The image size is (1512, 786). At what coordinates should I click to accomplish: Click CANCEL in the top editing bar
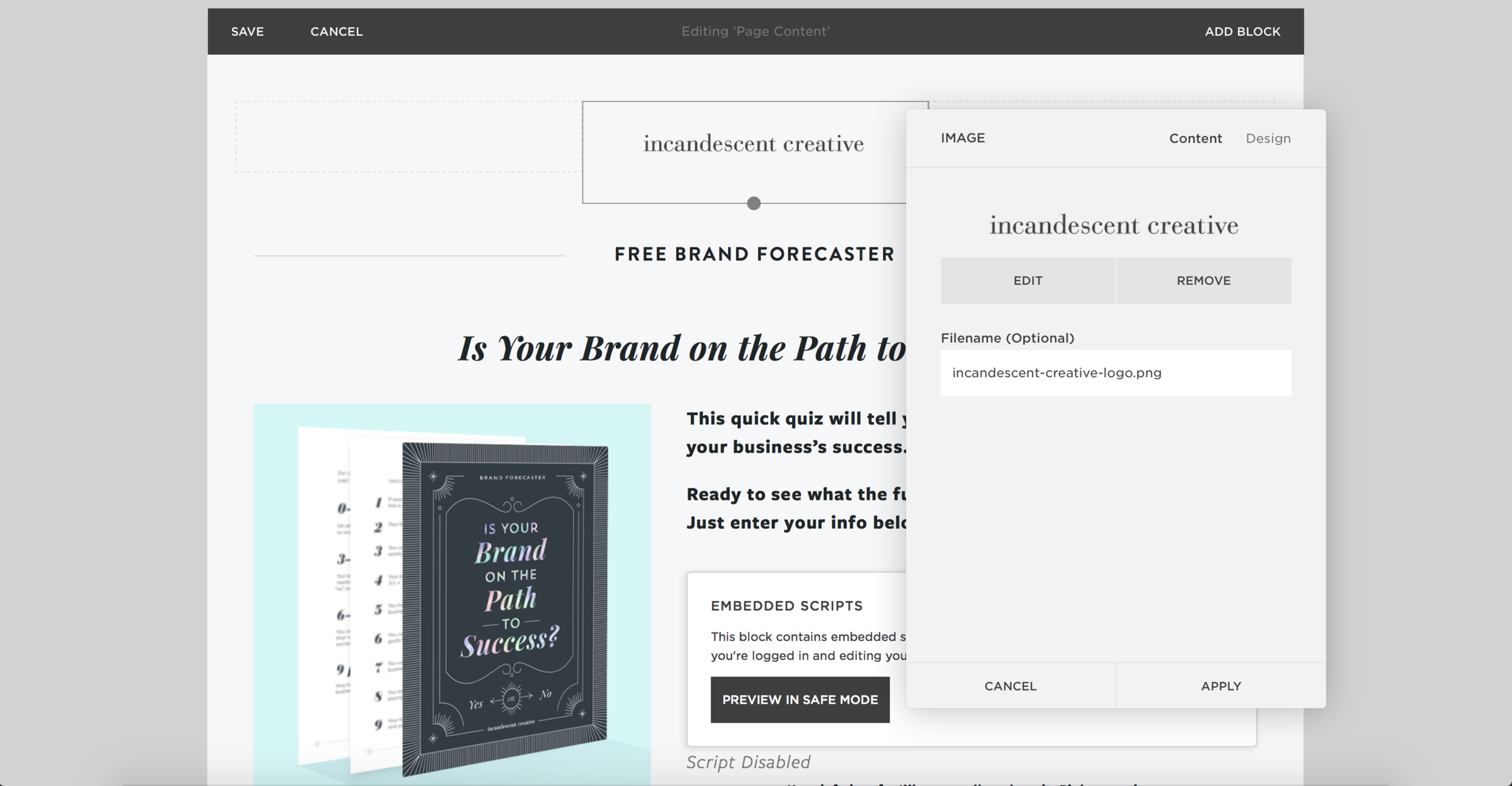(336, 31)
